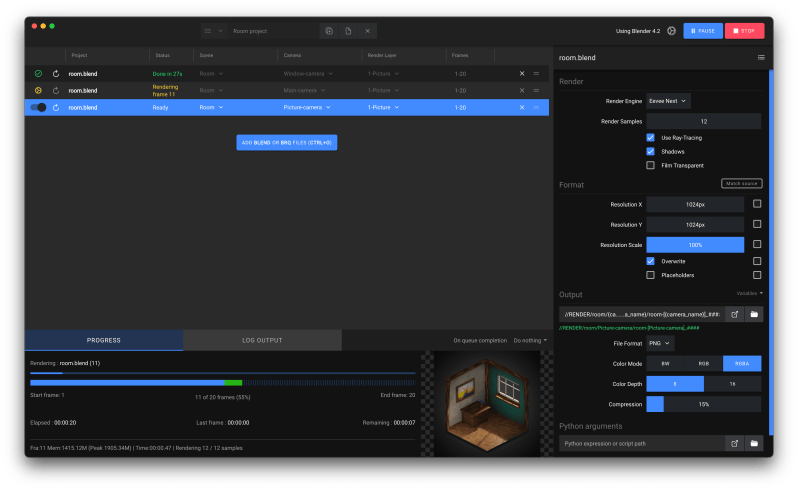Select RGBA color mode
Viewport: 798px width, 490px height.
(x=742, y=364)
